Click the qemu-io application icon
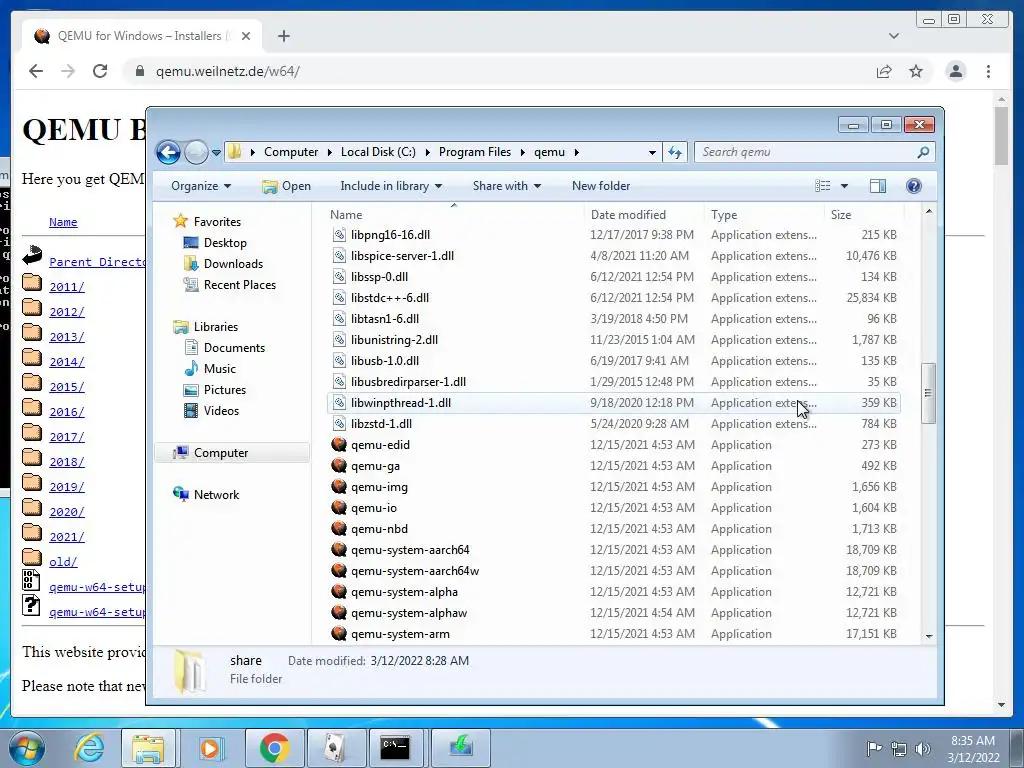 [x=339, y=507]
